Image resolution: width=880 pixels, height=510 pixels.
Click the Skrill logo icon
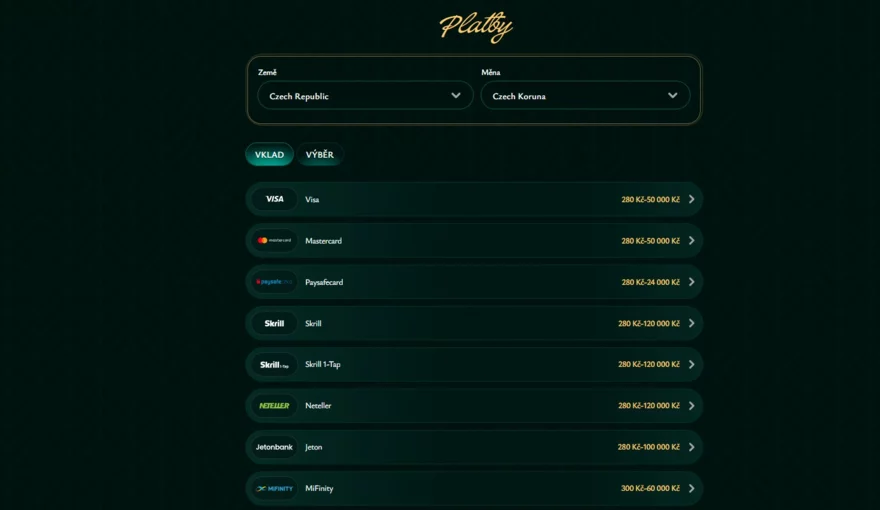click(x=274, y=324)
